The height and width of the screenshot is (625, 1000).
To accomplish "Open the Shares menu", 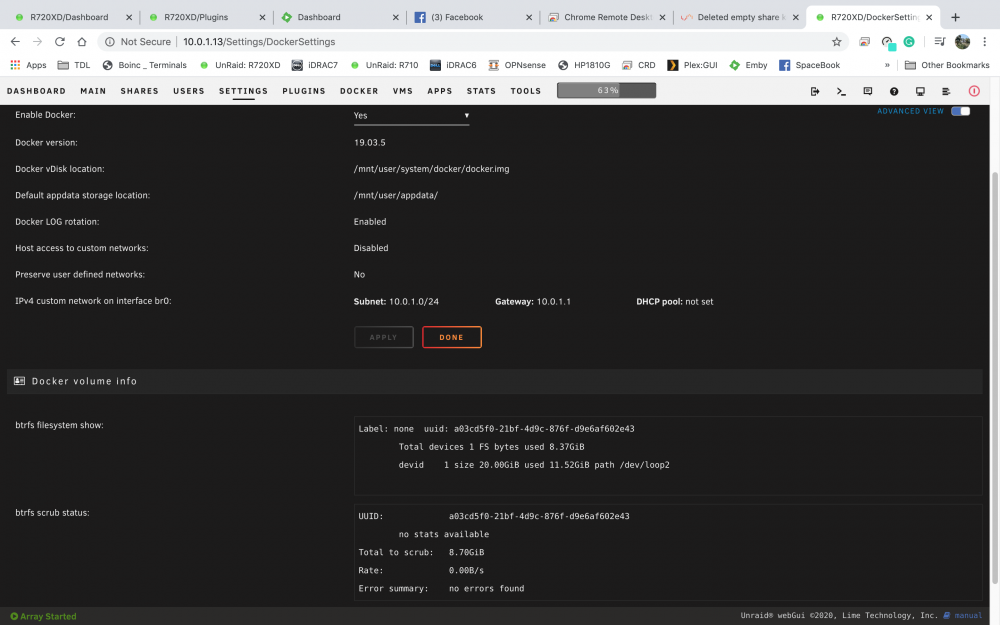I will click(140, 91).
